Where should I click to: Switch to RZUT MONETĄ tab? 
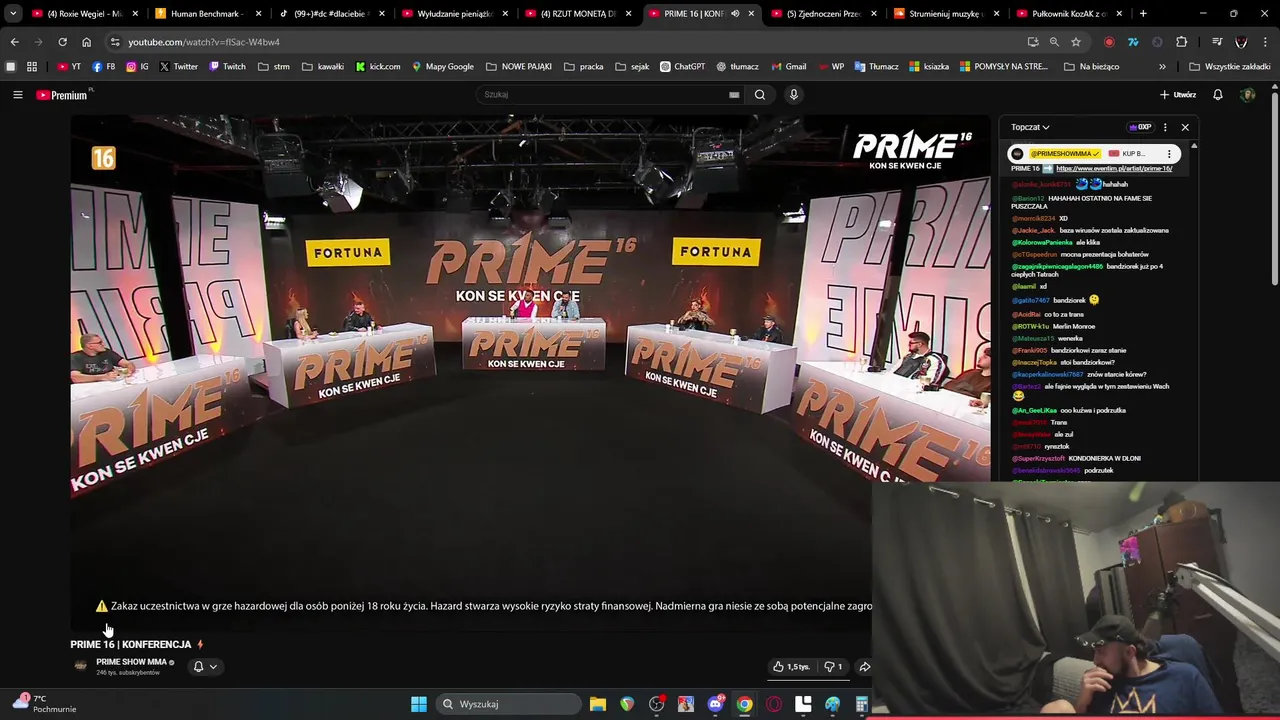(577, 14)
